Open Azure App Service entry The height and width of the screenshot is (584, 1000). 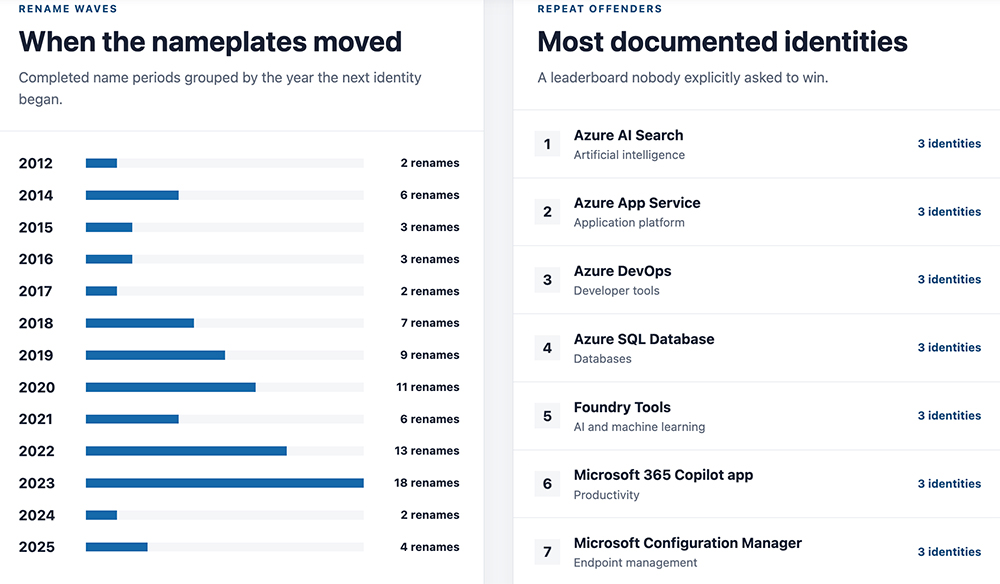click(756, 212)
